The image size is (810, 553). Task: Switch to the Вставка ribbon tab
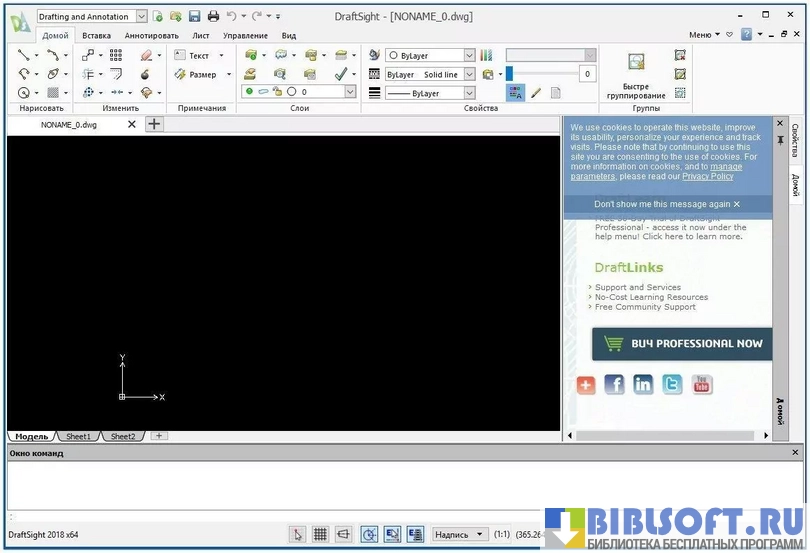tap(96, 35)
